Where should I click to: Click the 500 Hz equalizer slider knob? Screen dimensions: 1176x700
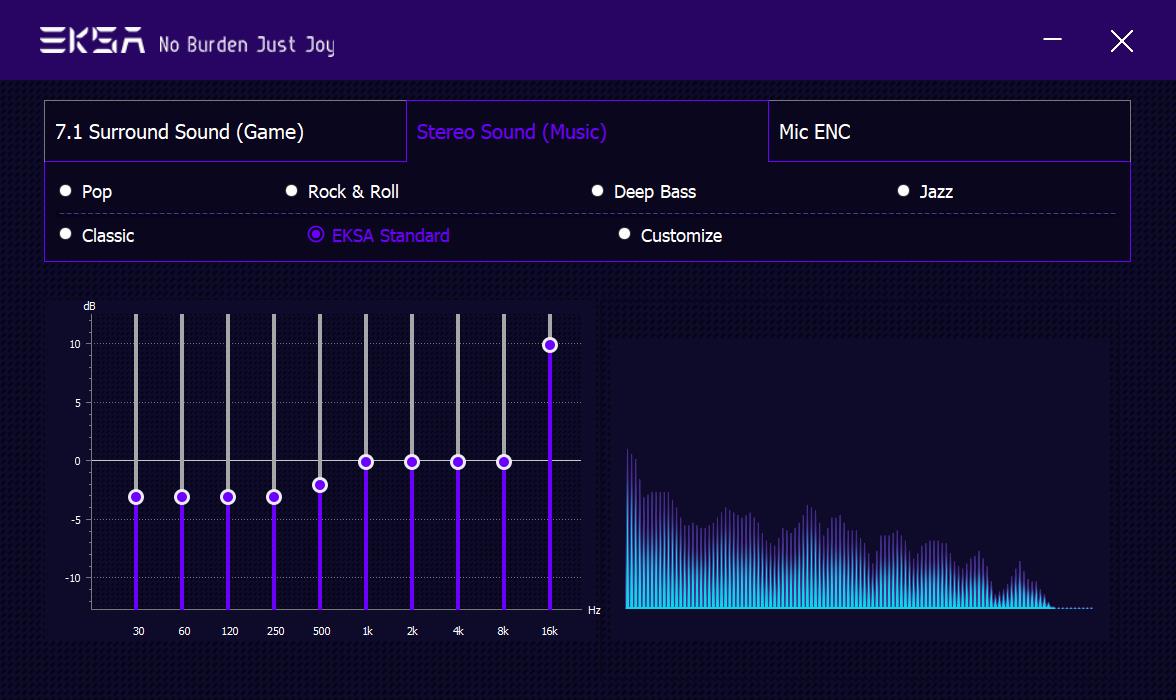[320, 485]
